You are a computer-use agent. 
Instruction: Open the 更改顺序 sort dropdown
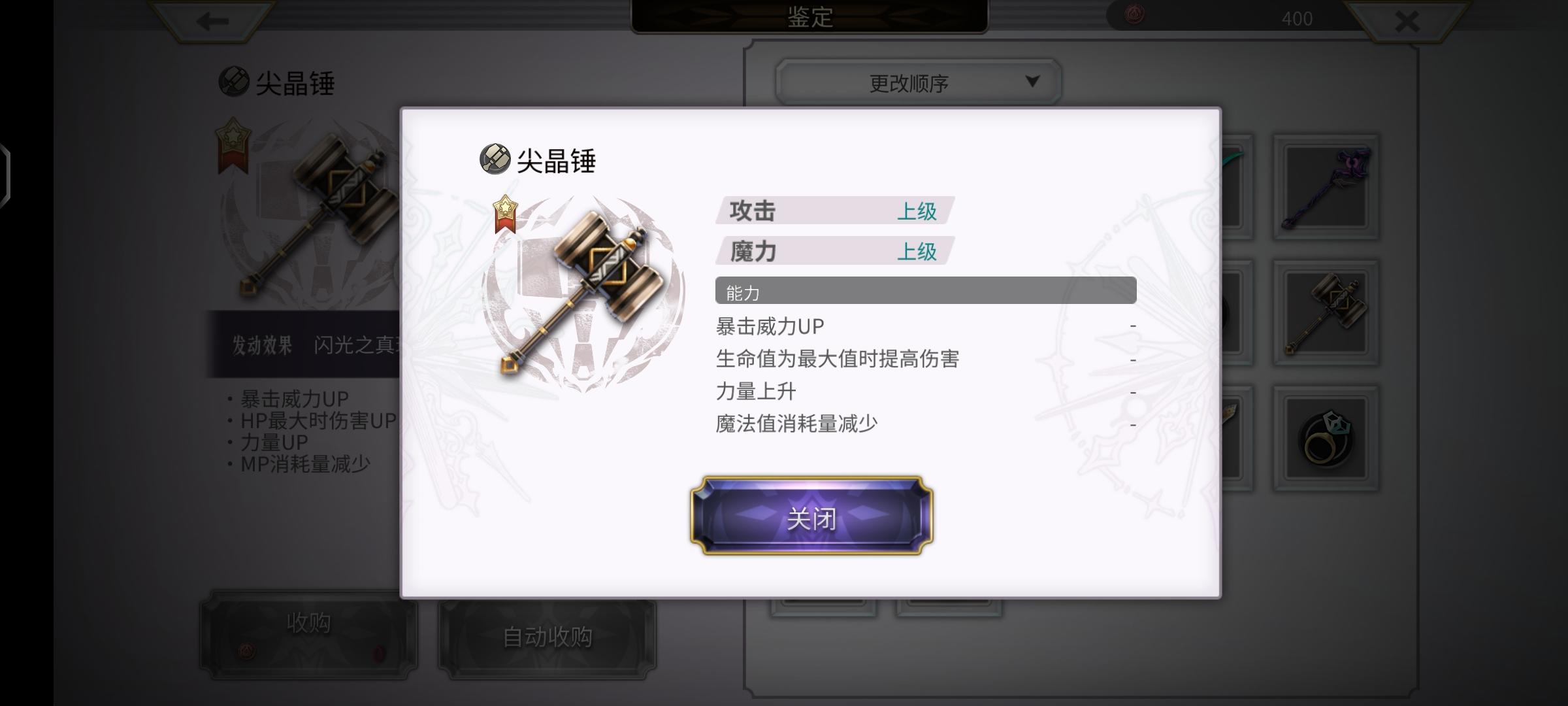918,82
